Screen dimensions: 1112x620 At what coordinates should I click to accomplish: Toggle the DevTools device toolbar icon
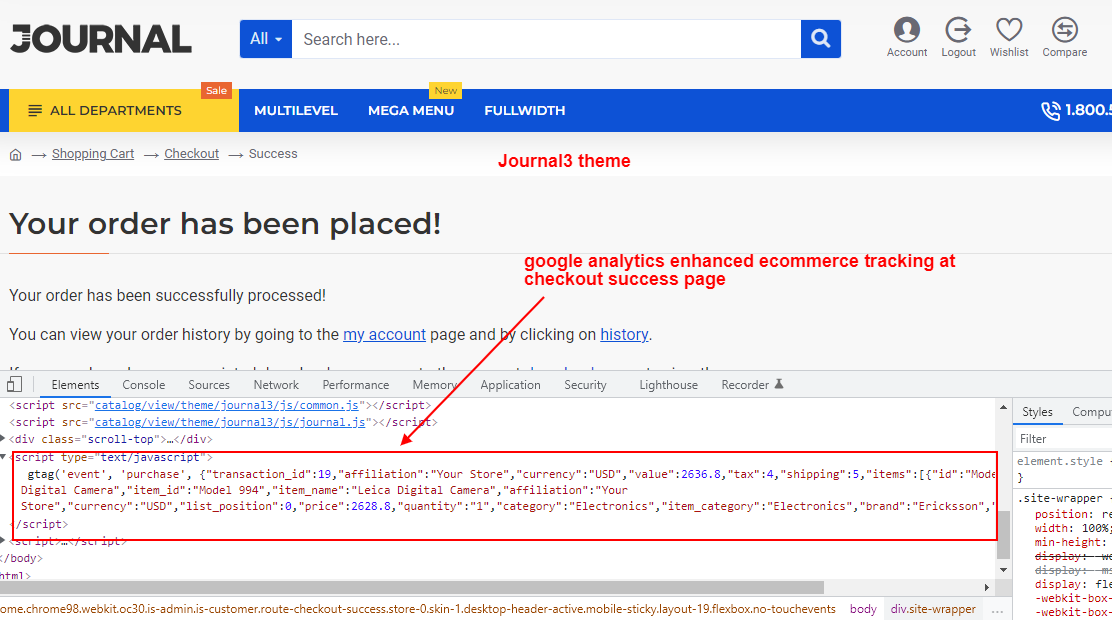click(14, 384)
